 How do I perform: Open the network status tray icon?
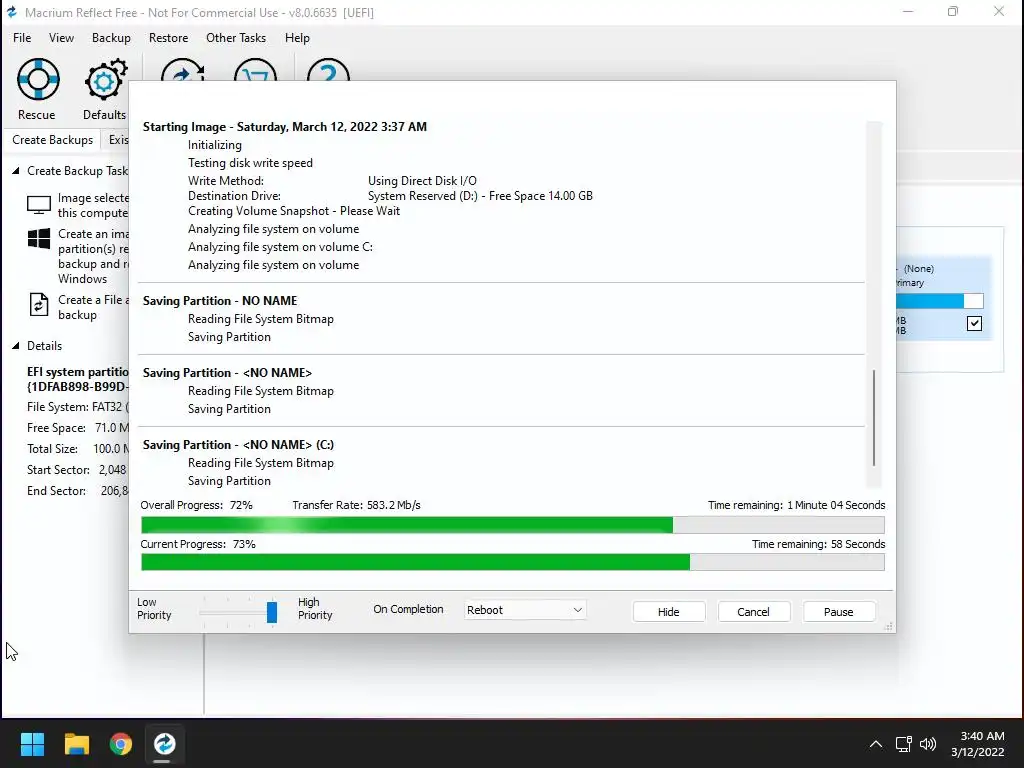pos(903,744)
